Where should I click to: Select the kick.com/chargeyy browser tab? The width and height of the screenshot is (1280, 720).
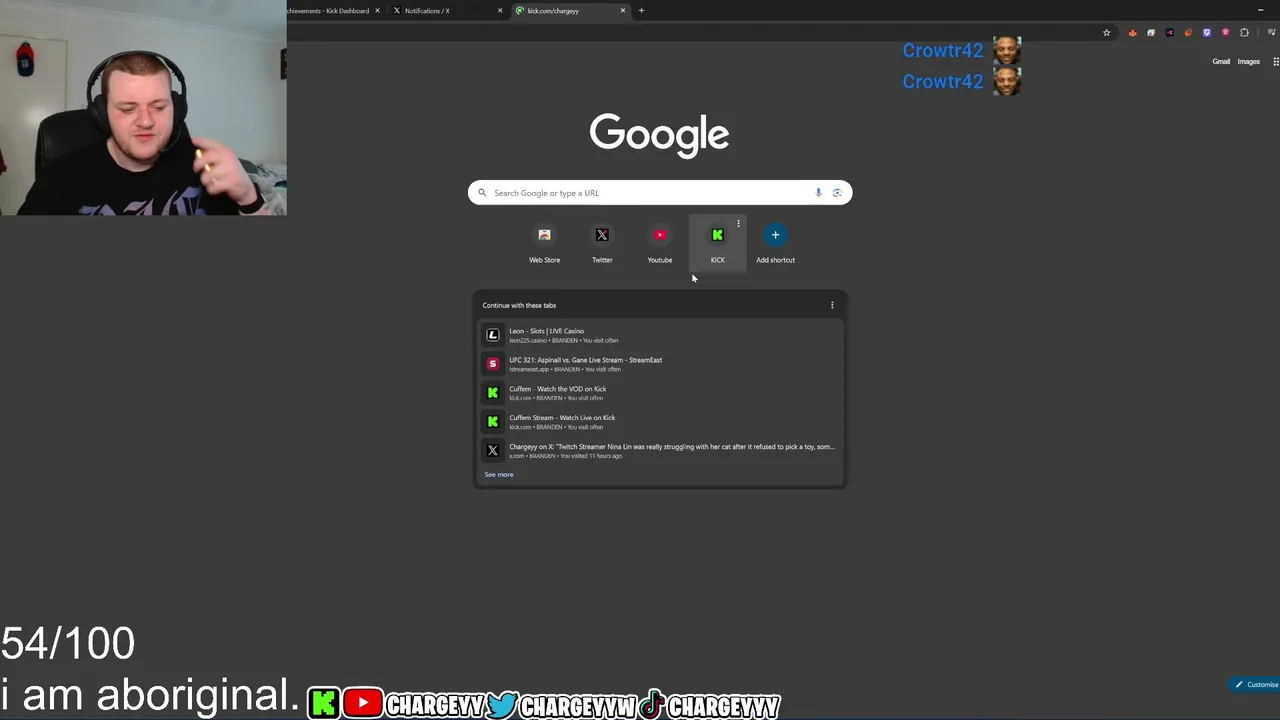coord(570,11)
